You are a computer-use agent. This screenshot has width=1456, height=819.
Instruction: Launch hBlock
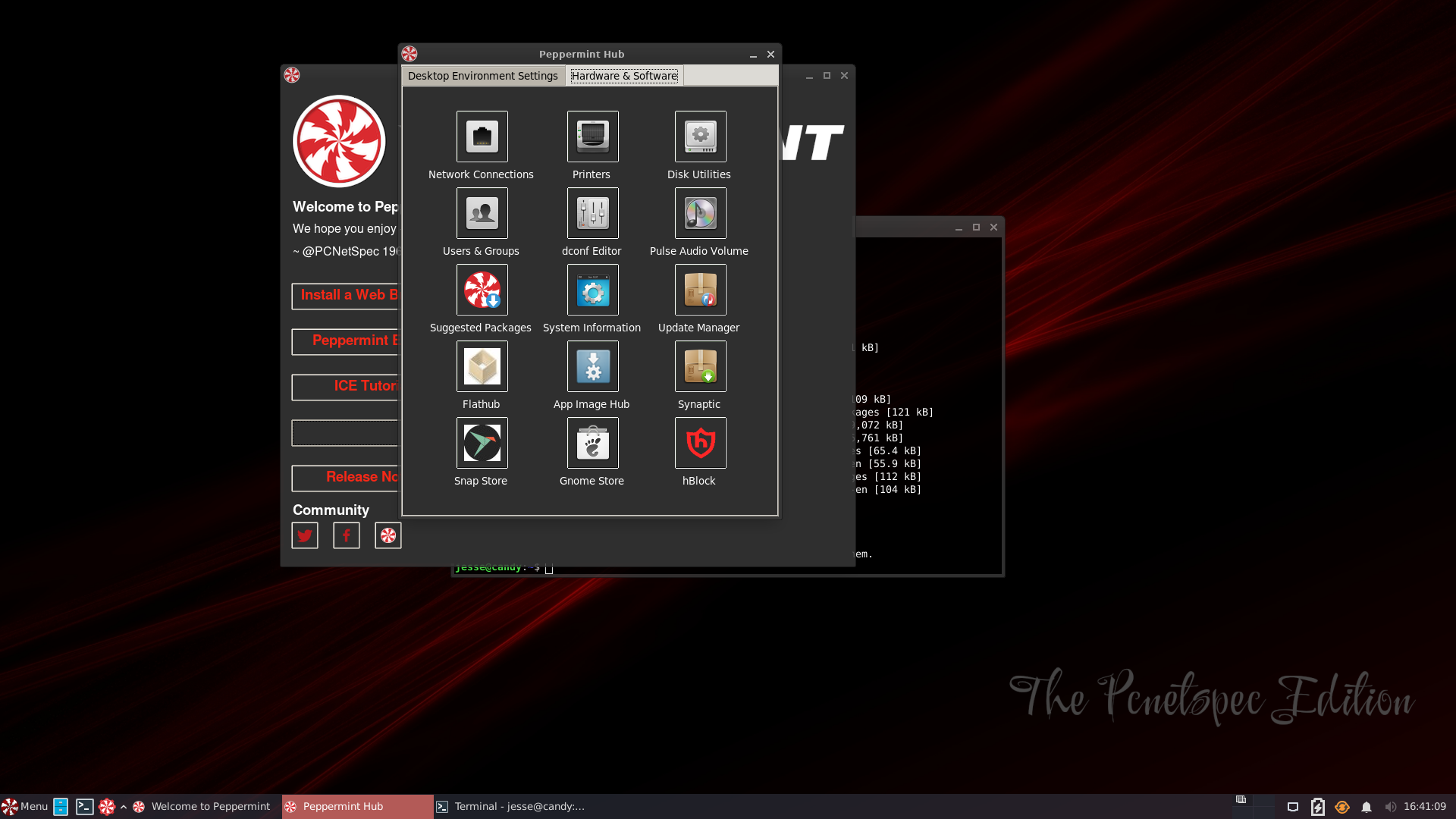click(700, 443)
